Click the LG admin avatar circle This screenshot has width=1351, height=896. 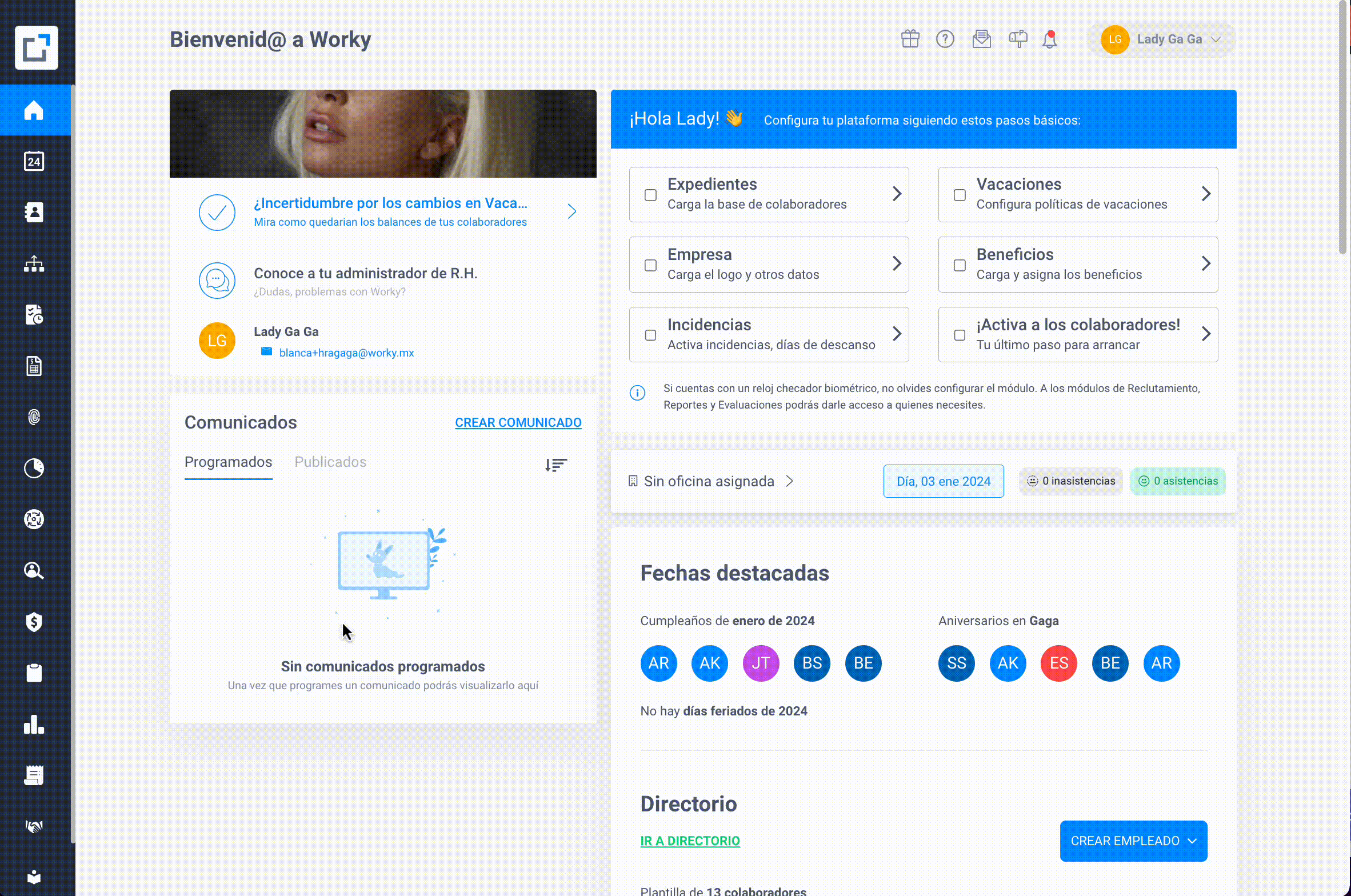[217, 341]
